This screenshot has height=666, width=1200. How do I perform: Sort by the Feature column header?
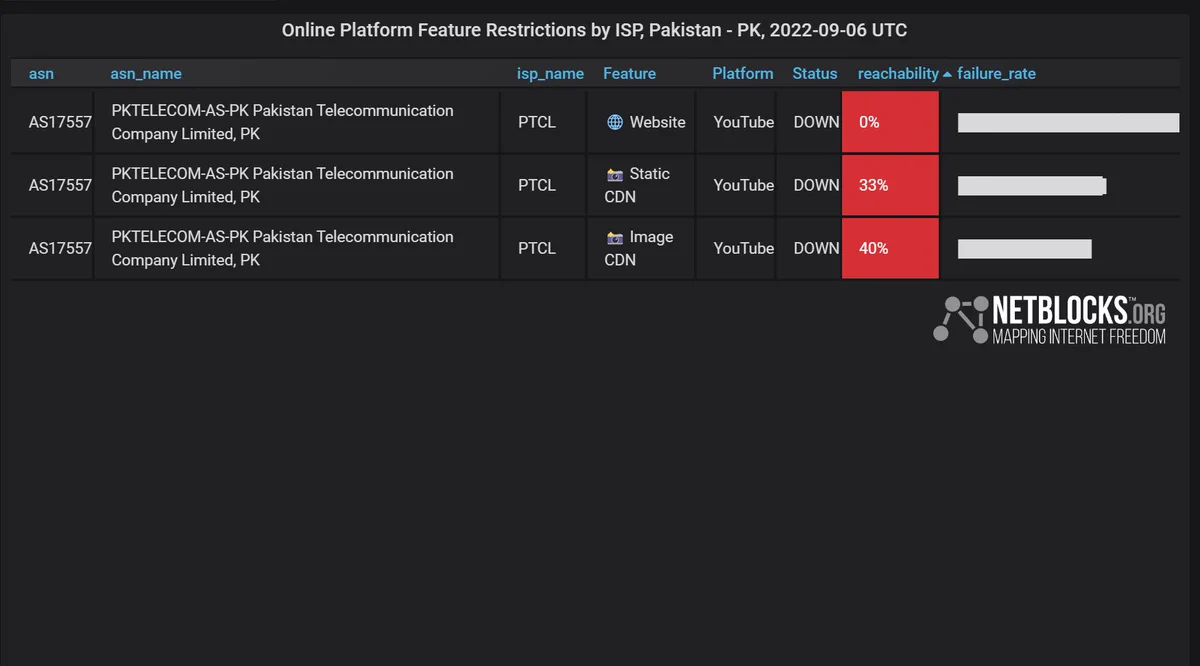630,73
